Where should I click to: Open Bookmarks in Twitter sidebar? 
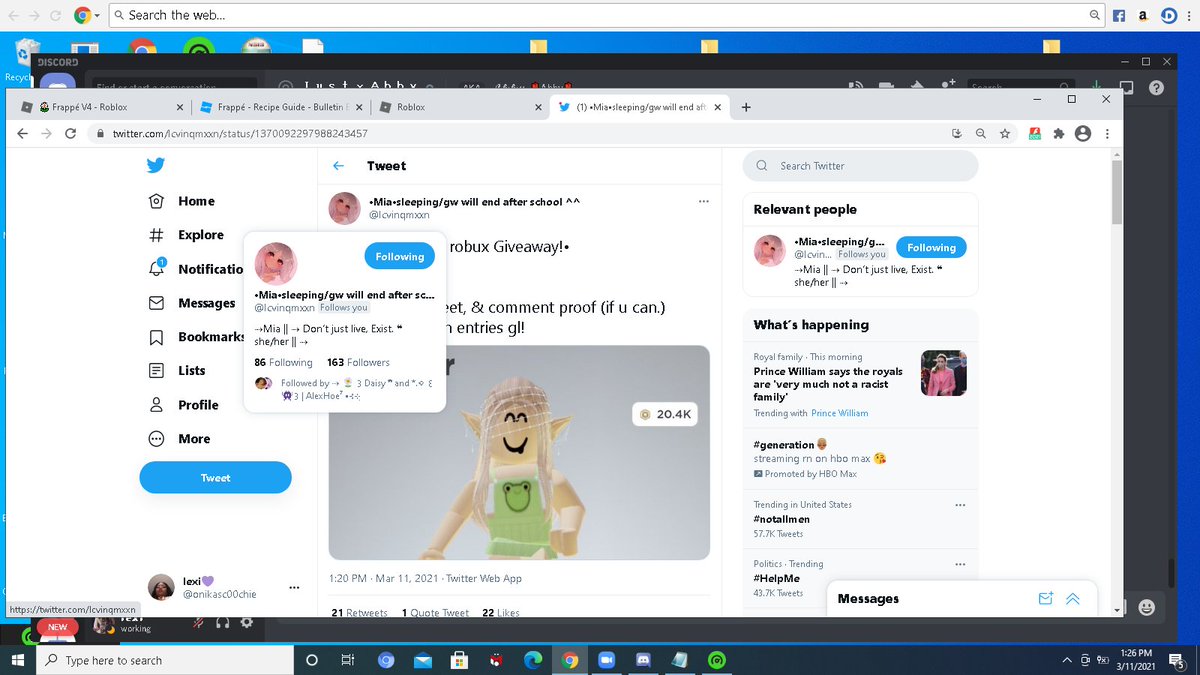196,337
